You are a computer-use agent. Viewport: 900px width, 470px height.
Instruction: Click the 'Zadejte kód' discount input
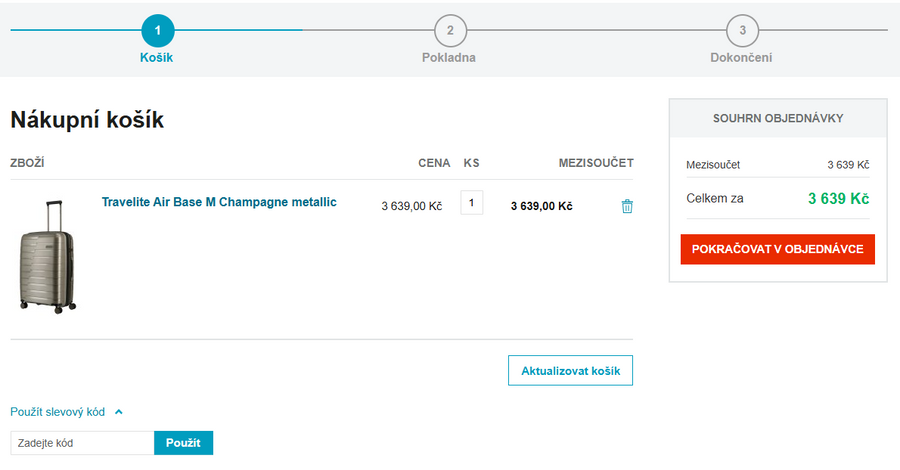[x=82, y=442]
